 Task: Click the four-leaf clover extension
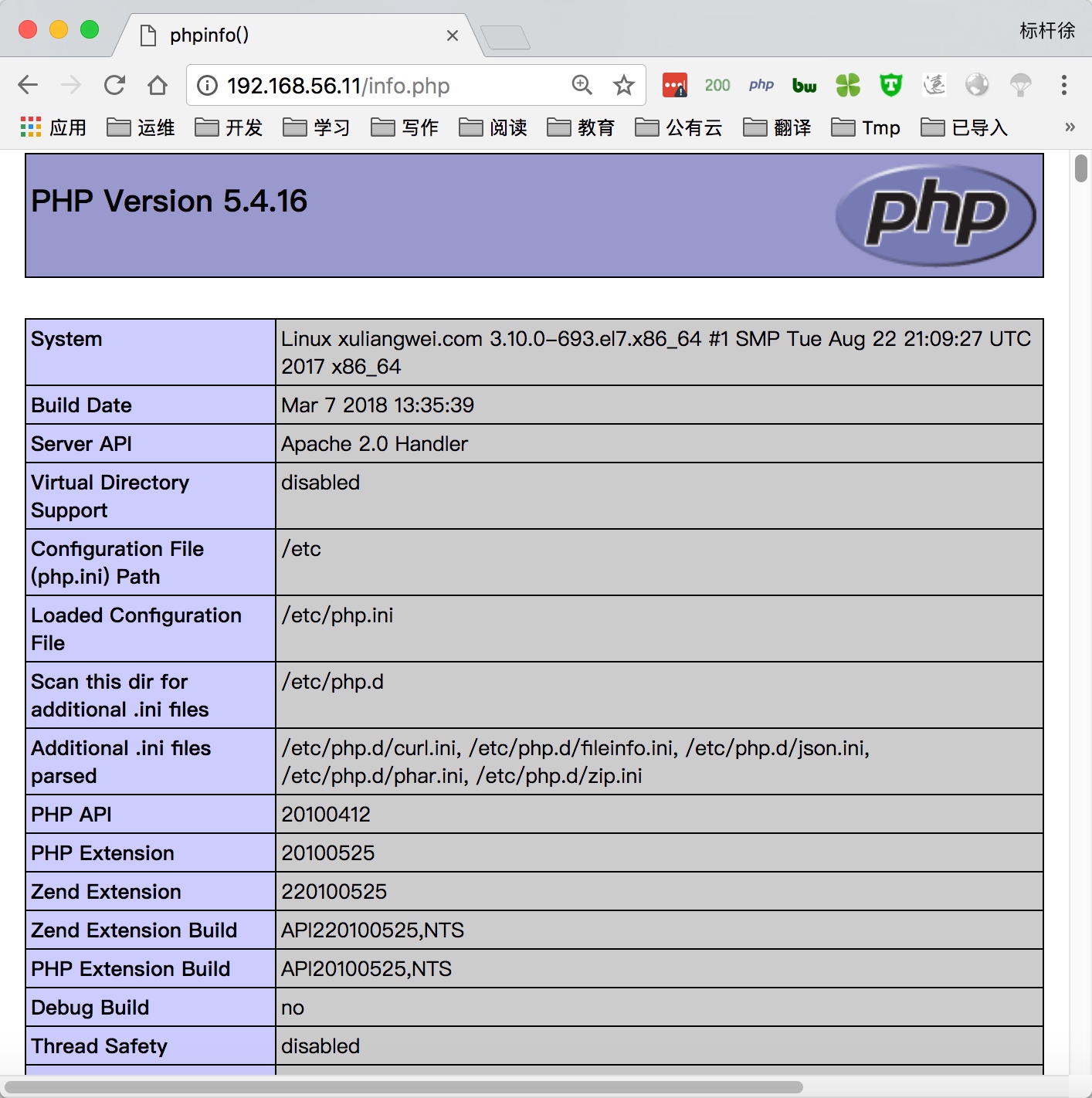848,85
